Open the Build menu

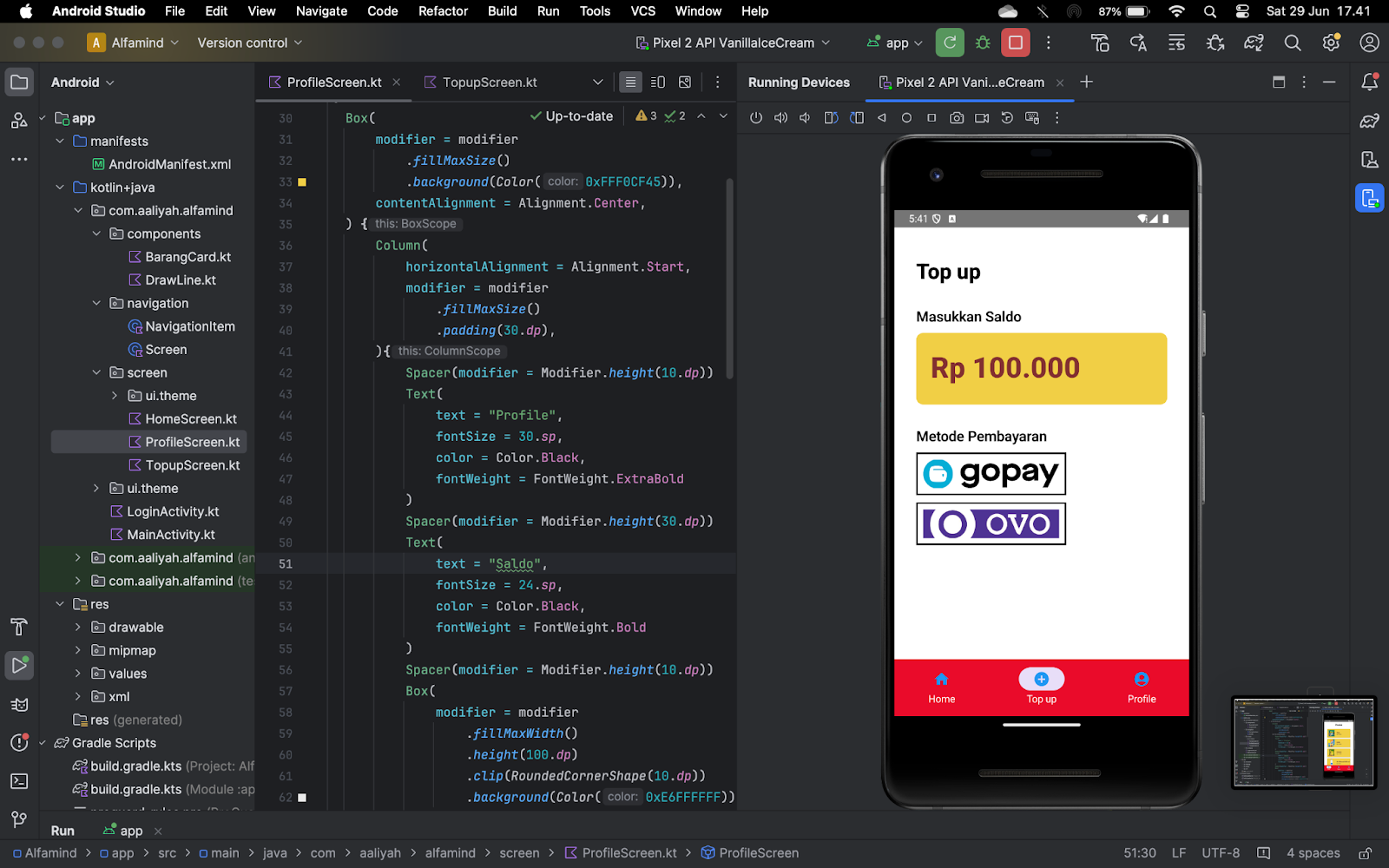502,11
